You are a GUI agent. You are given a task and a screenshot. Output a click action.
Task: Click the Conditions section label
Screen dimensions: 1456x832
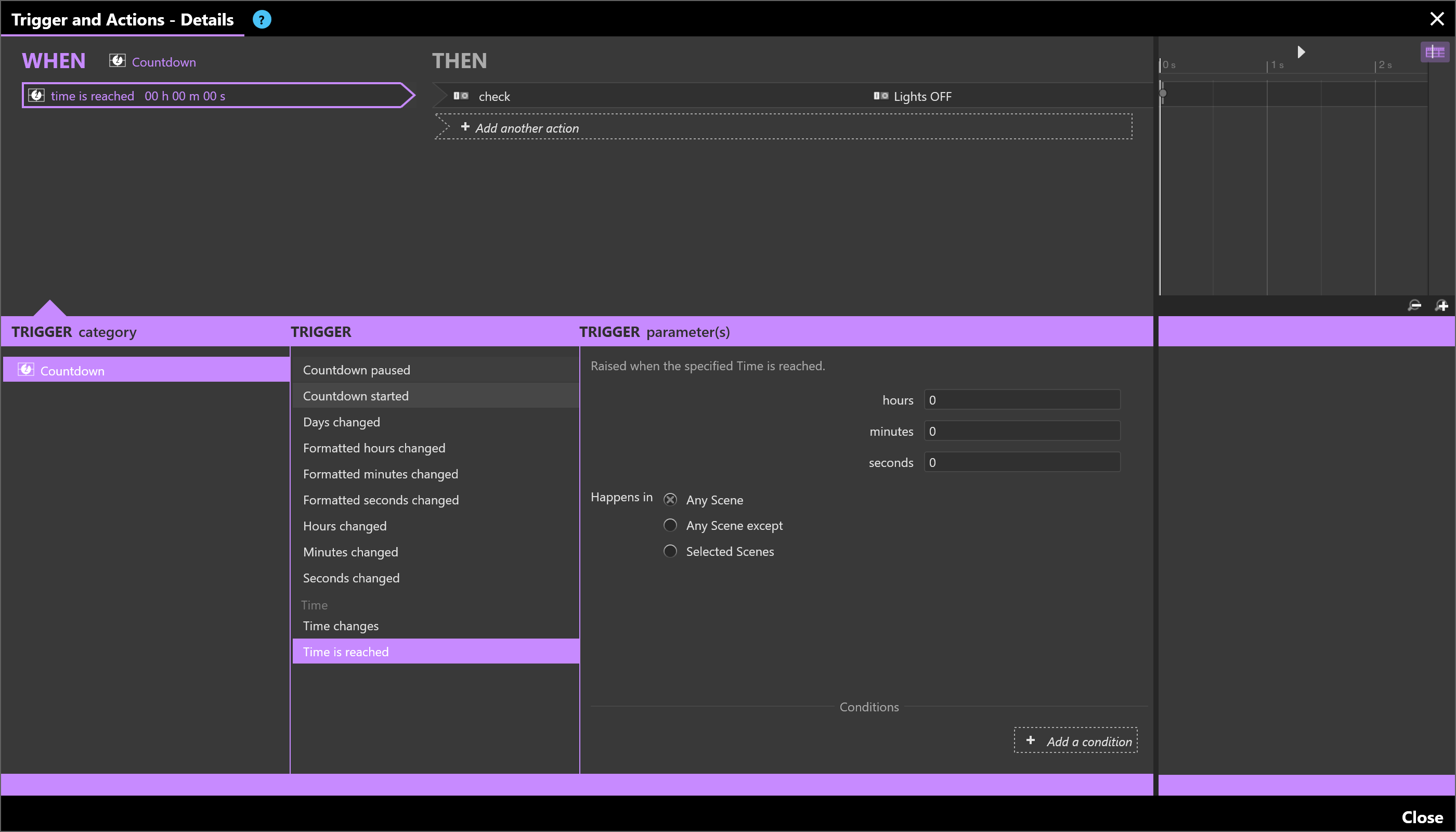click(869, 707)
